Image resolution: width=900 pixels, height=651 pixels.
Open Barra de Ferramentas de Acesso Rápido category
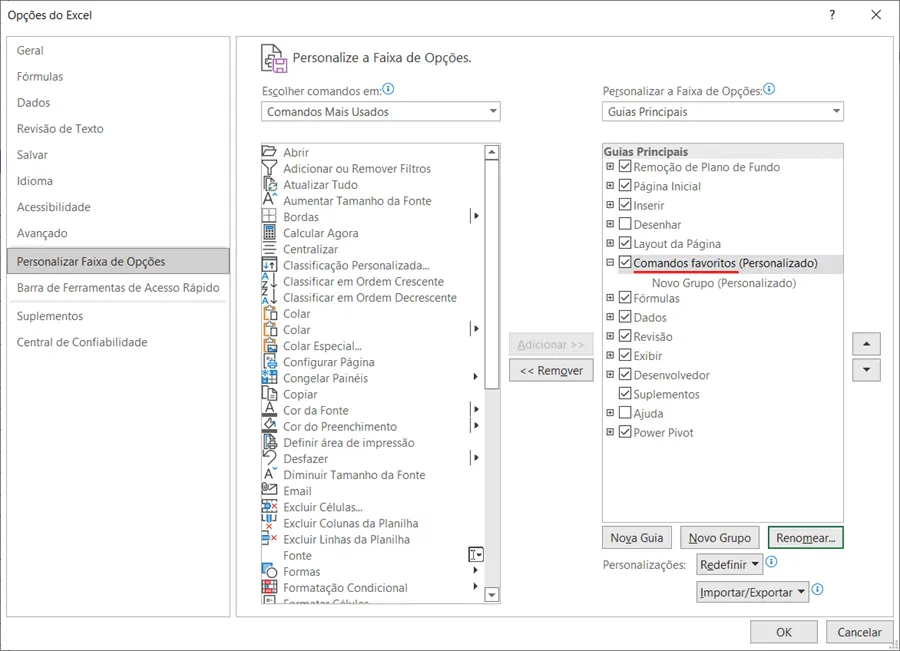coord(118,288)
